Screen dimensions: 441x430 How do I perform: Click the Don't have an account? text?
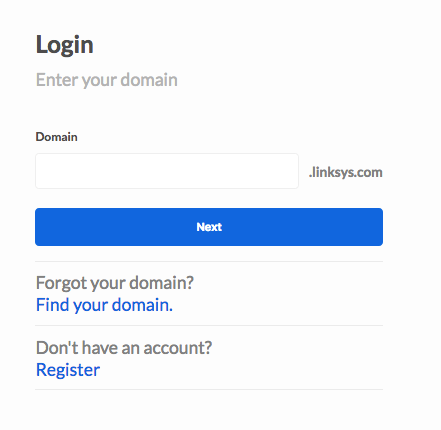124,348
